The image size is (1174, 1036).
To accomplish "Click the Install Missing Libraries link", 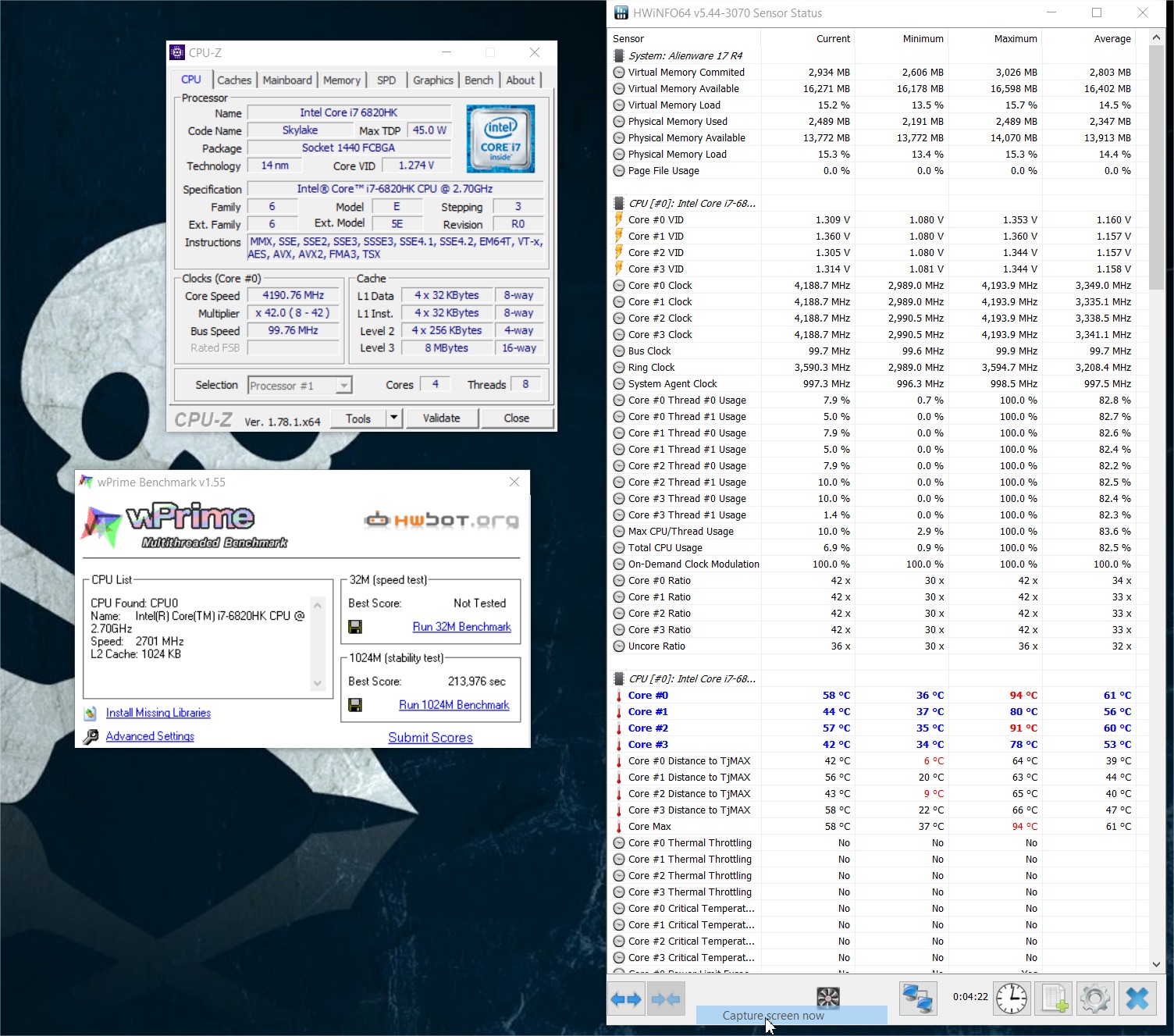I will coord(158,713).
